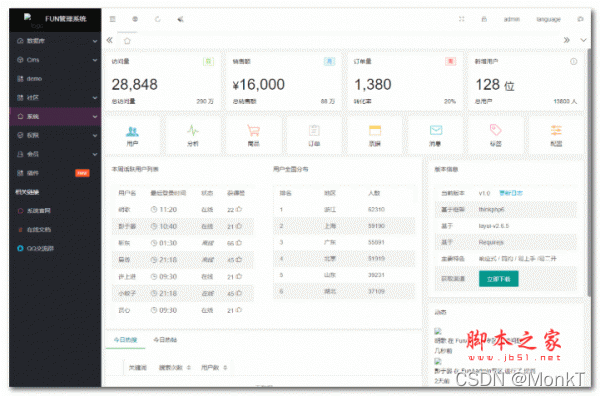This screenshot has width=600, height=396.
Task: Click population cell 62310
Action: coord(376,209)
